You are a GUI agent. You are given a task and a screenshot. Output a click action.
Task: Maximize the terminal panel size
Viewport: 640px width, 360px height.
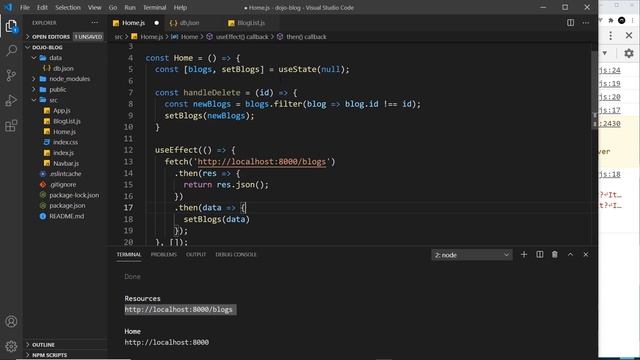(570, 255)
